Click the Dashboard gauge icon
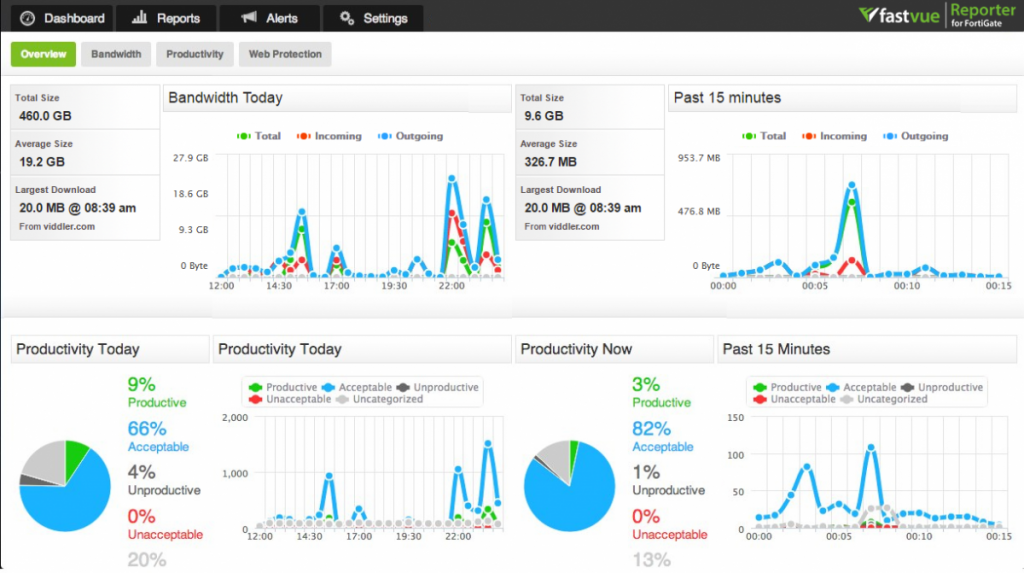The image size is (1024, 573). [x=27, y=18]
